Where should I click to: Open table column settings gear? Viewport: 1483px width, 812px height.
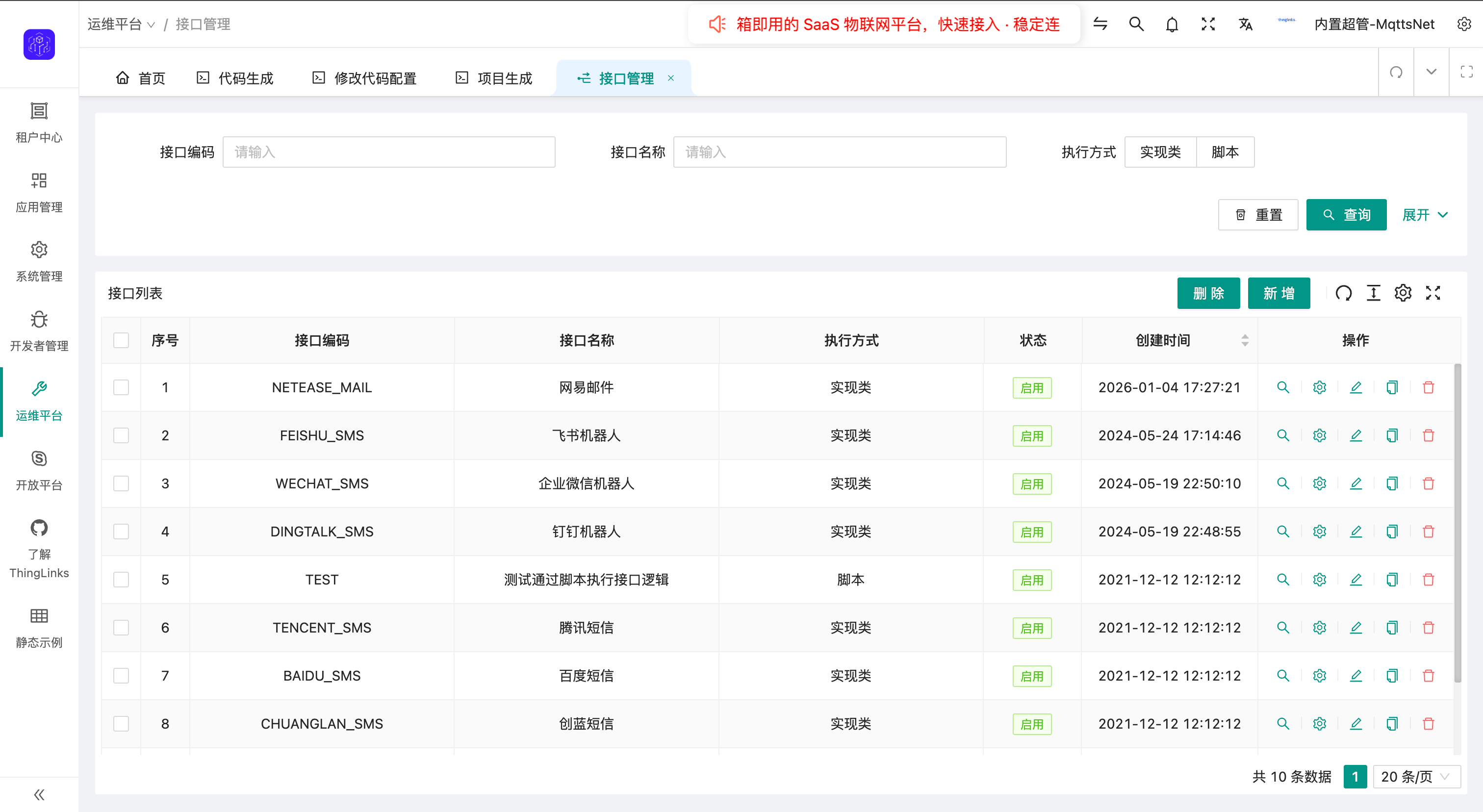pos(1403,293)
